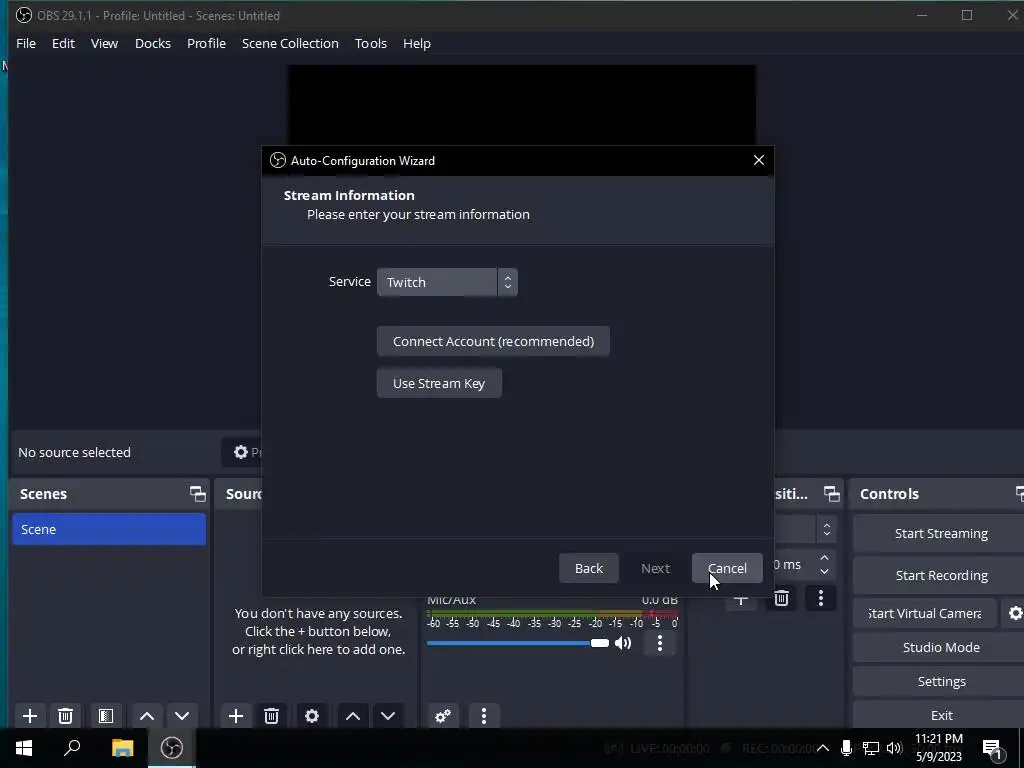Image resolution: width=1024 pixels, height=768 pixels.
Task: Adjust the Mic/Aux volume slider
Action: 518,643
